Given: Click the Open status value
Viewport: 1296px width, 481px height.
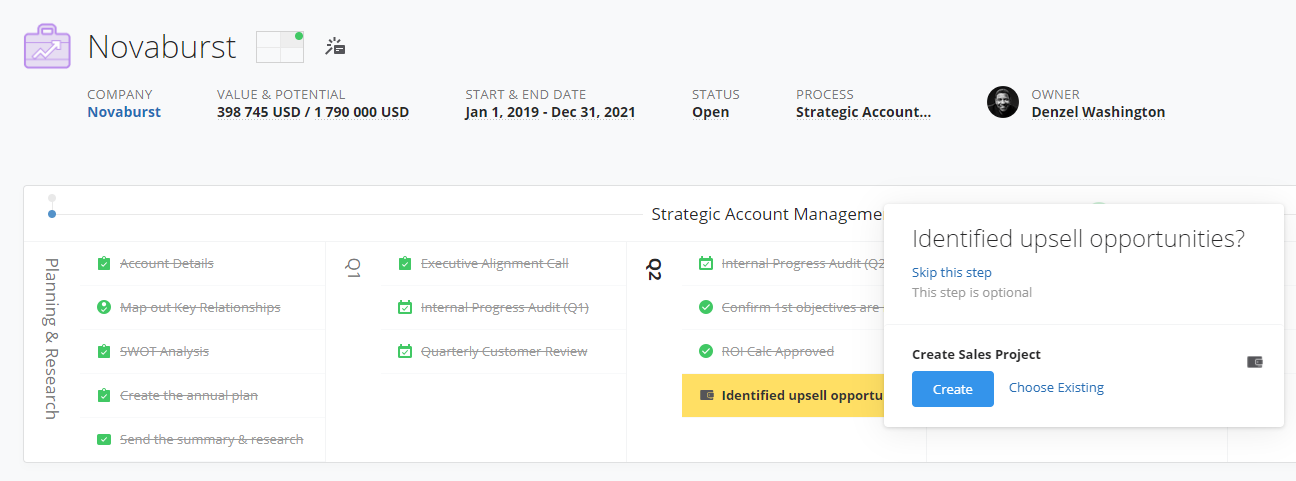Looking at the screenshot, I should [710, 112].
